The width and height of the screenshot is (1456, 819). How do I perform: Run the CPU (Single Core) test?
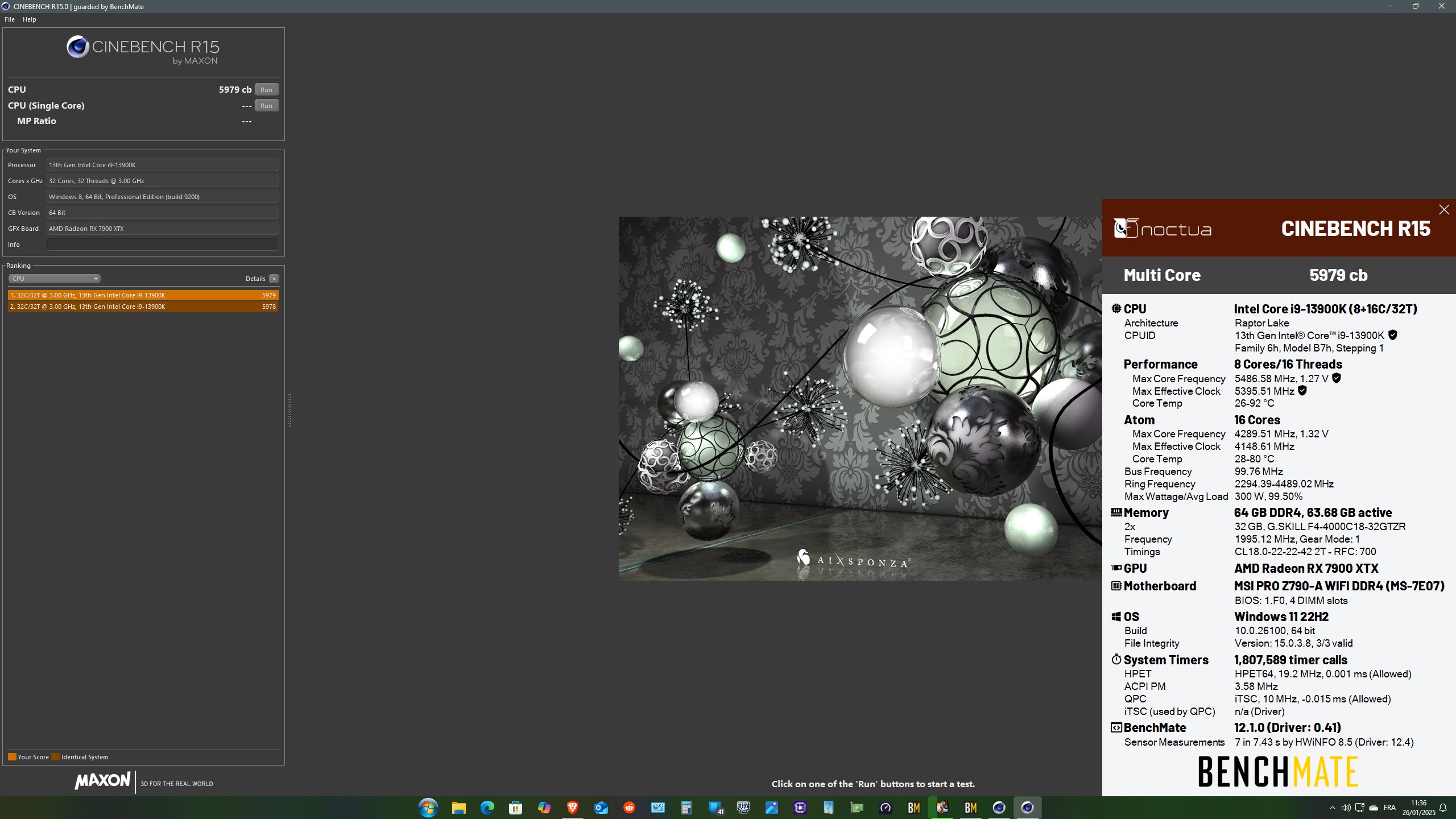266,105
